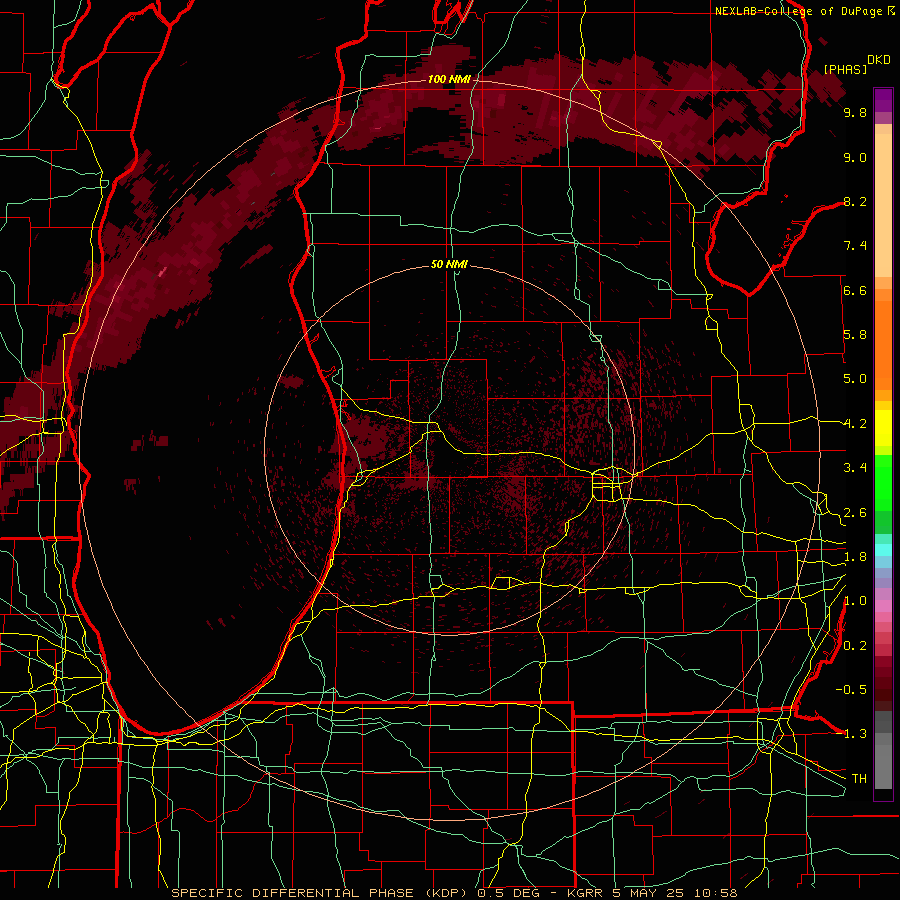
Task: Click the 9.0 scale value
Action: point(855,157)
